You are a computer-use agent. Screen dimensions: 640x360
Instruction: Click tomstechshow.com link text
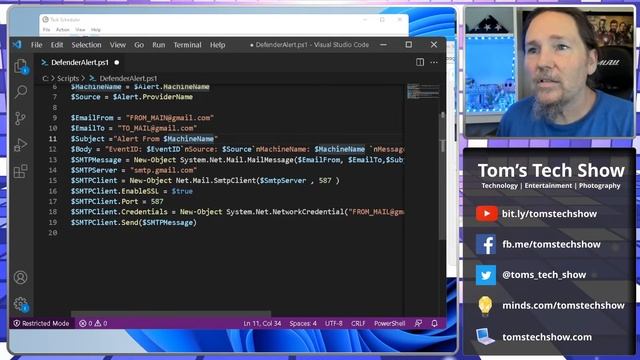[x=547, y=337]
